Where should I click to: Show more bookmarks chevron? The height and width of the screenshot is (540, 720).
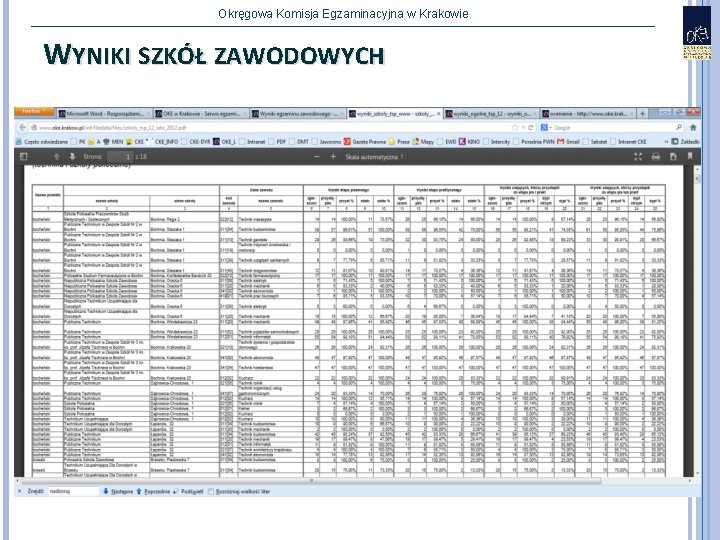pos(666,142)
